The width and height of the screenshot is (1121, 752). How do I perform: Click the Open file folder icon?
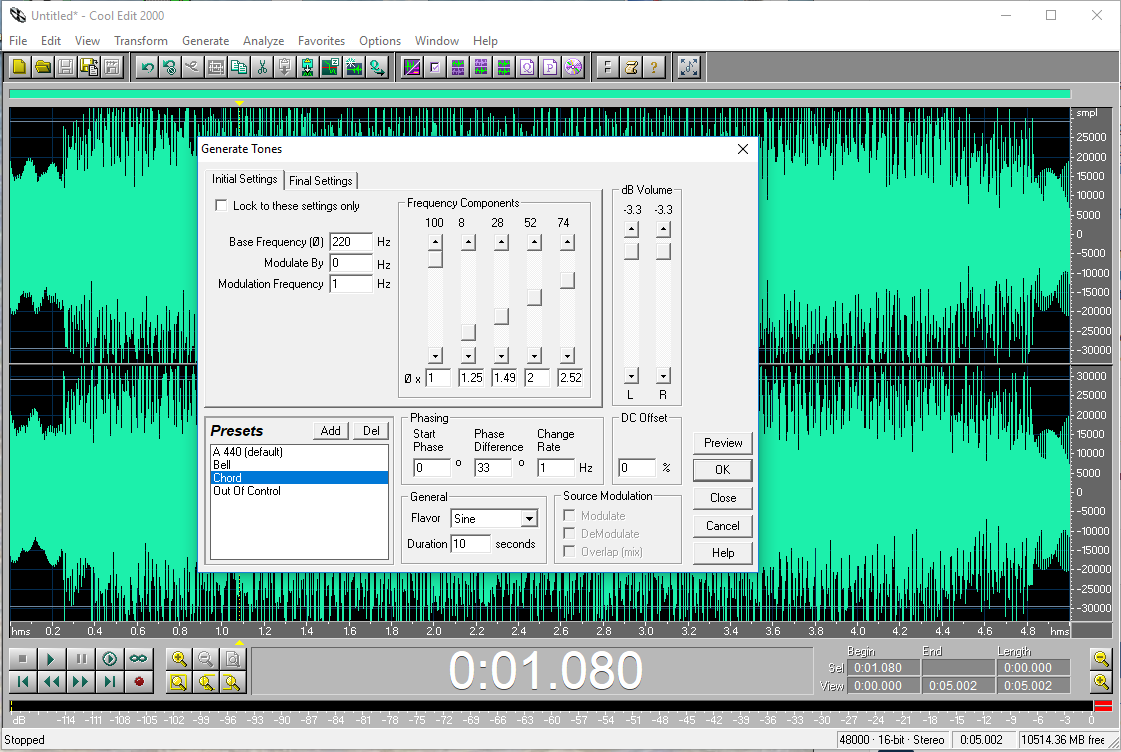(43, 67)
